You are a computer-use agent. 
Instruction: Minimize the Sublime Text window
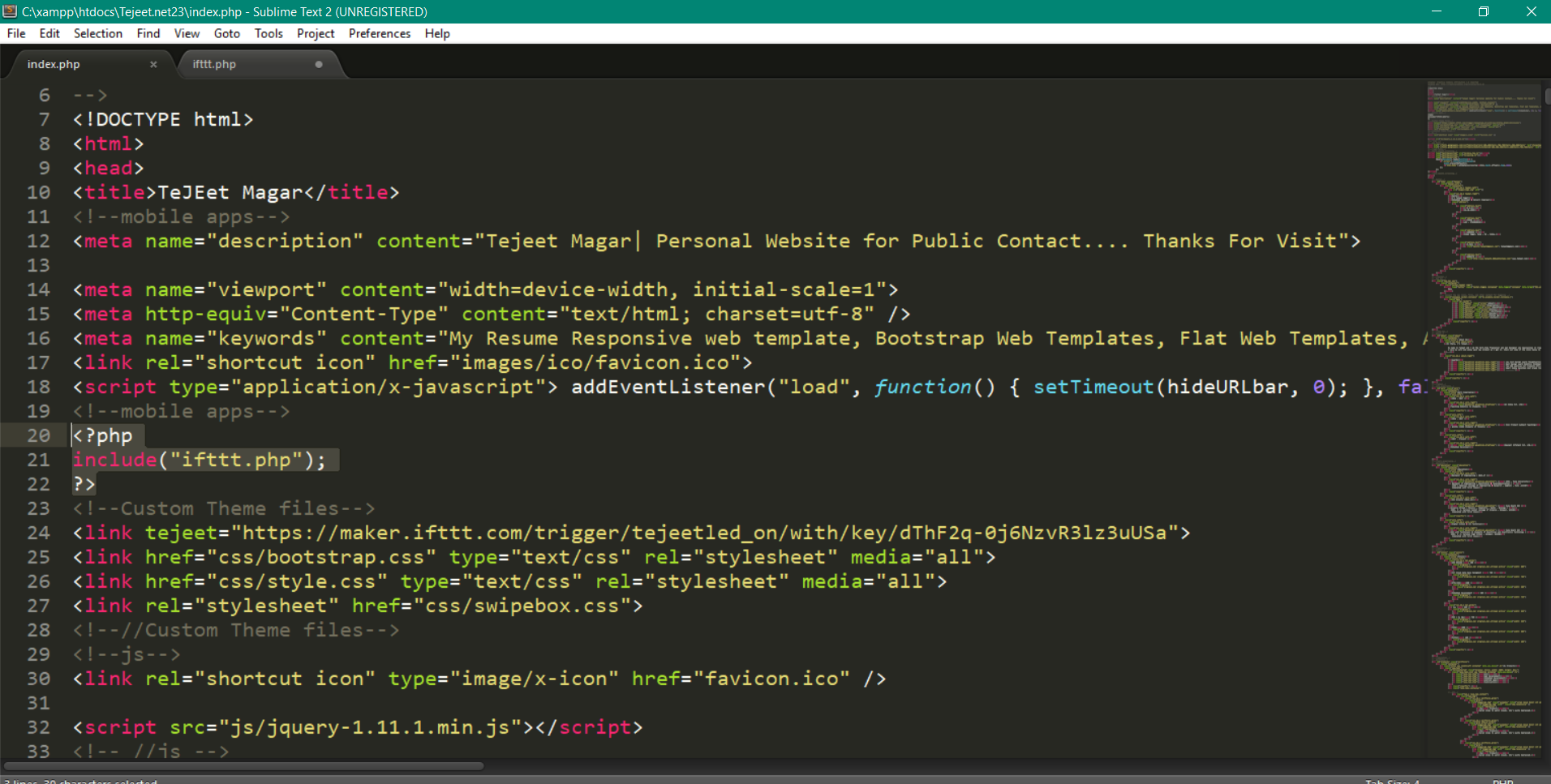click(1436, 11)
